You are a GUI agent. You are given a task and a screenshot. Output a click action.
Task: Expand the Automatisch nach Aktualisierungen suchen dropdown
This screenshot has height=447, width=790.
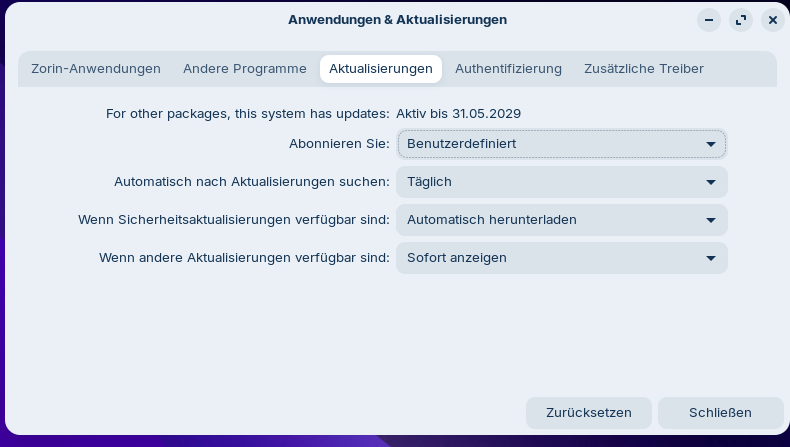click(x=561, y=182)
